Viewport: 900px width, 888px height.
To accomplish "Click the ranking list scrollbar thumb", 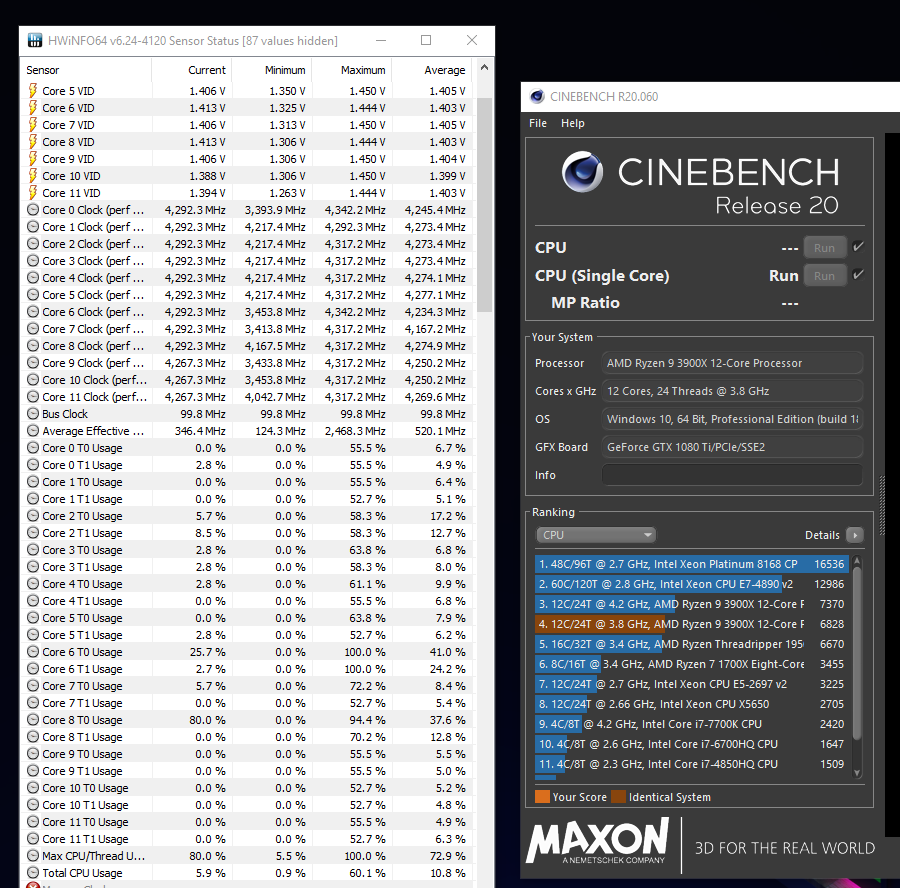I will 857,654.
